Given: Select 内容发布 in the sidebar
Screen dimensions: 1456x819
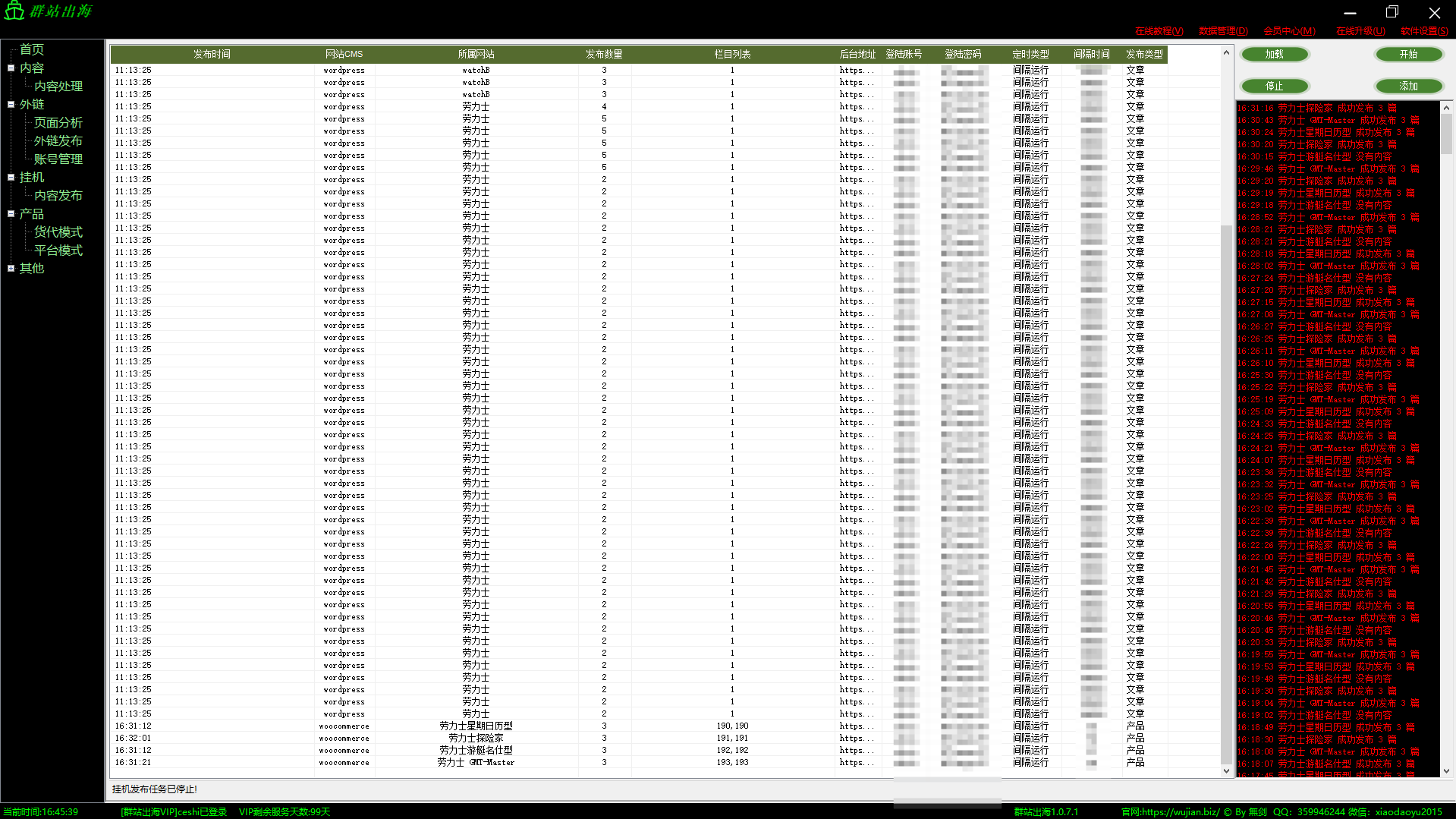Looking at the screenshot, I should 58,195.
